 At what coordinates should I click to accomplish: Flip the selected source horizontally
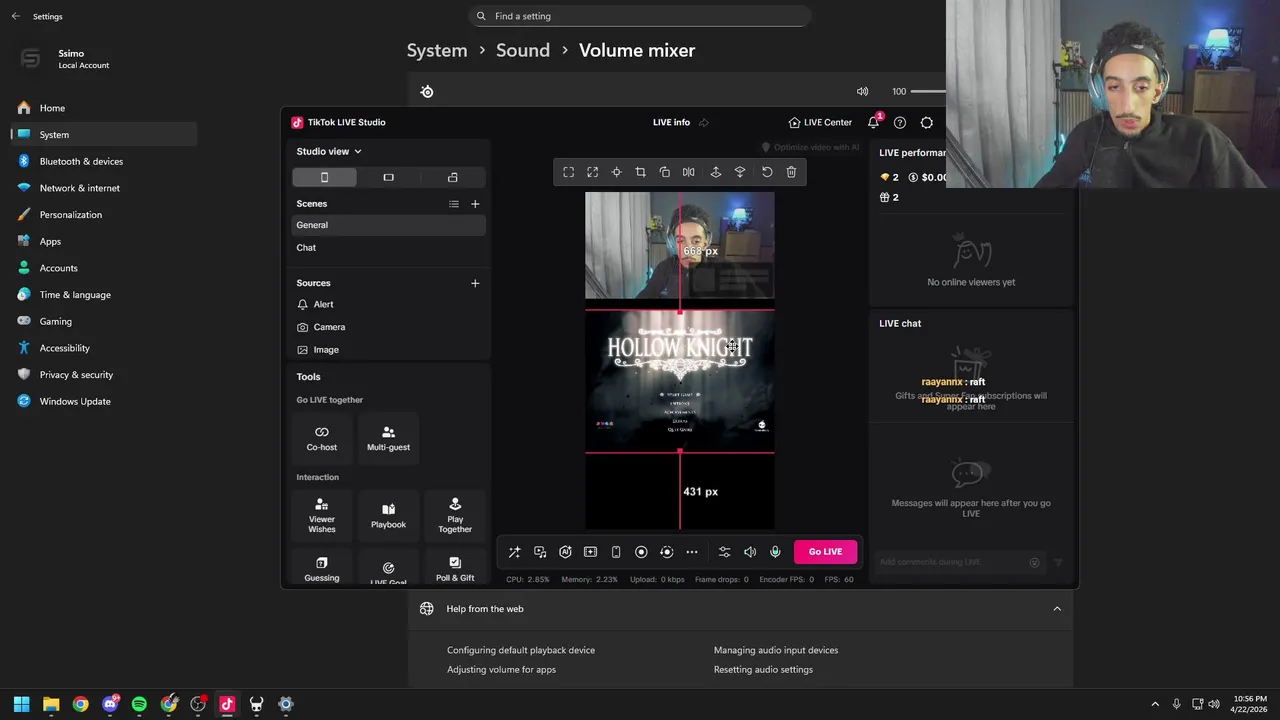(689, 172)
